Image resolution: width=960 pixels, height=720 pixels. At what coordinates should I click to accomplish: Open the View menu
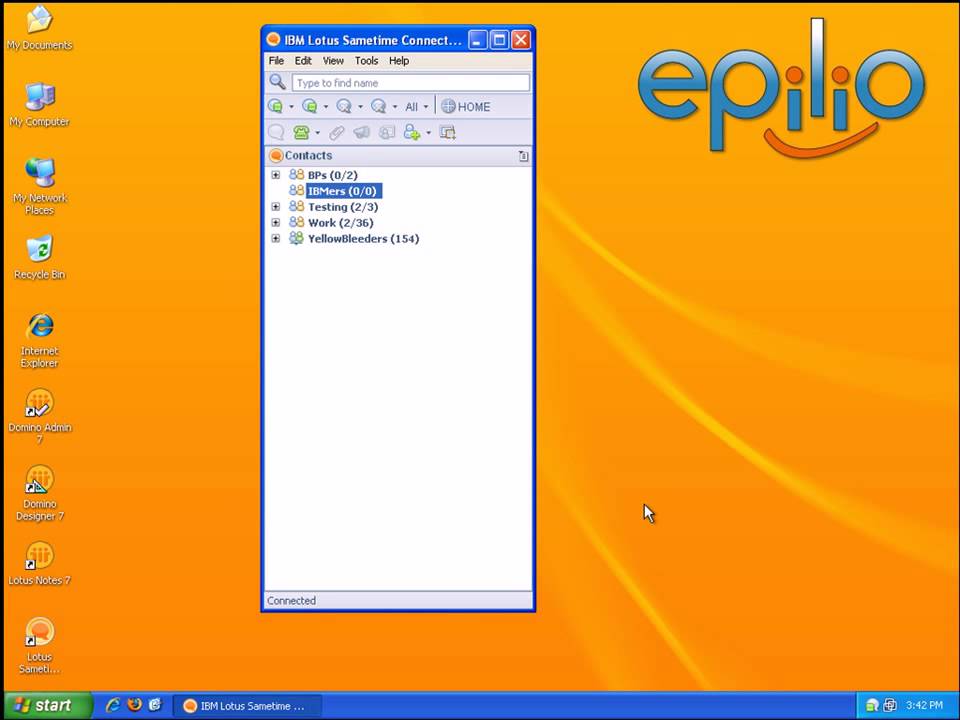point(333,61)
